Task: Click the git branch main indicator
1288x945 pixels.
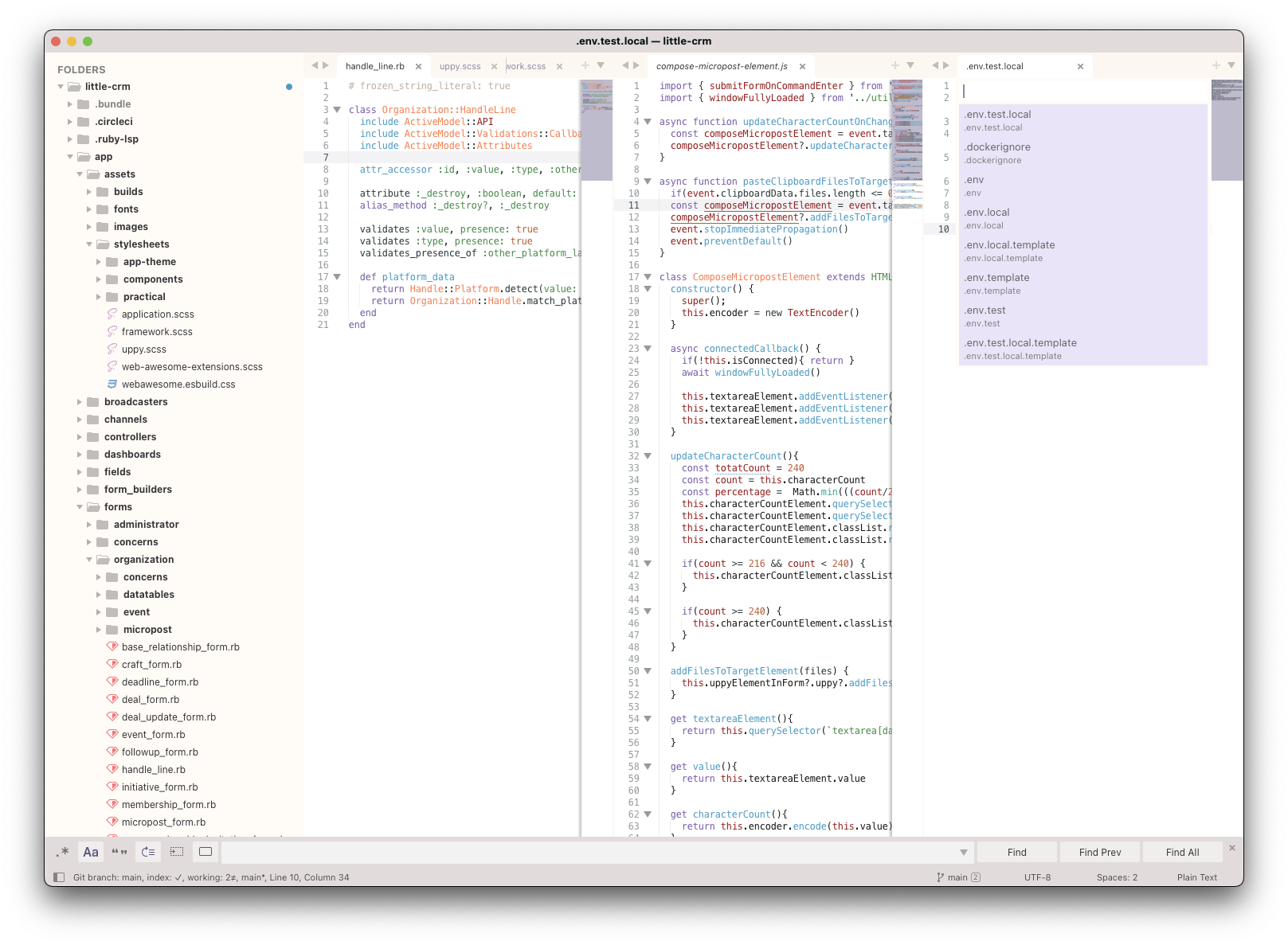Action: pos(958,877)
